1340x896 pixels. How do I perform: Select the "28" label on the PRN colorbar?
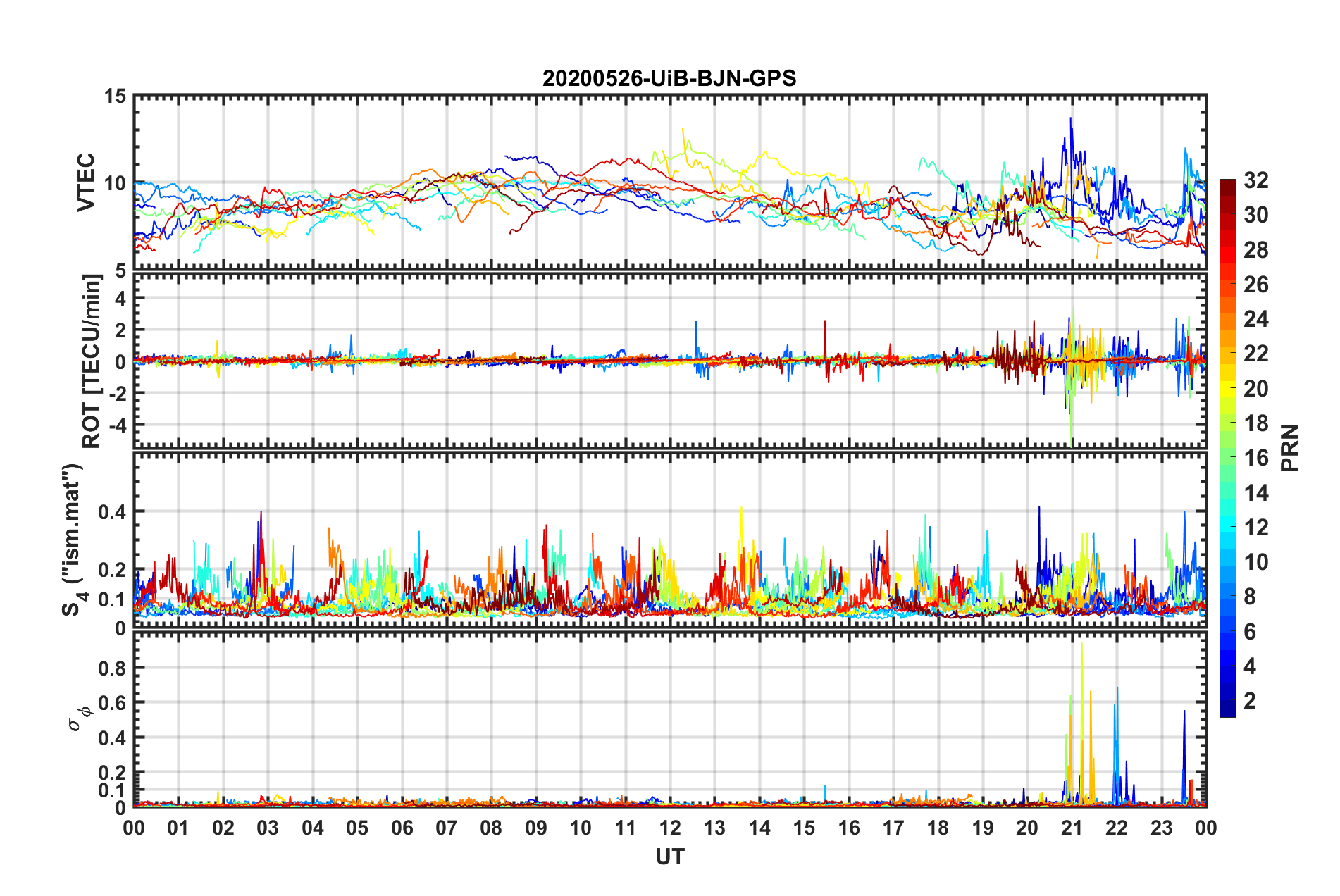point(1255,250)
